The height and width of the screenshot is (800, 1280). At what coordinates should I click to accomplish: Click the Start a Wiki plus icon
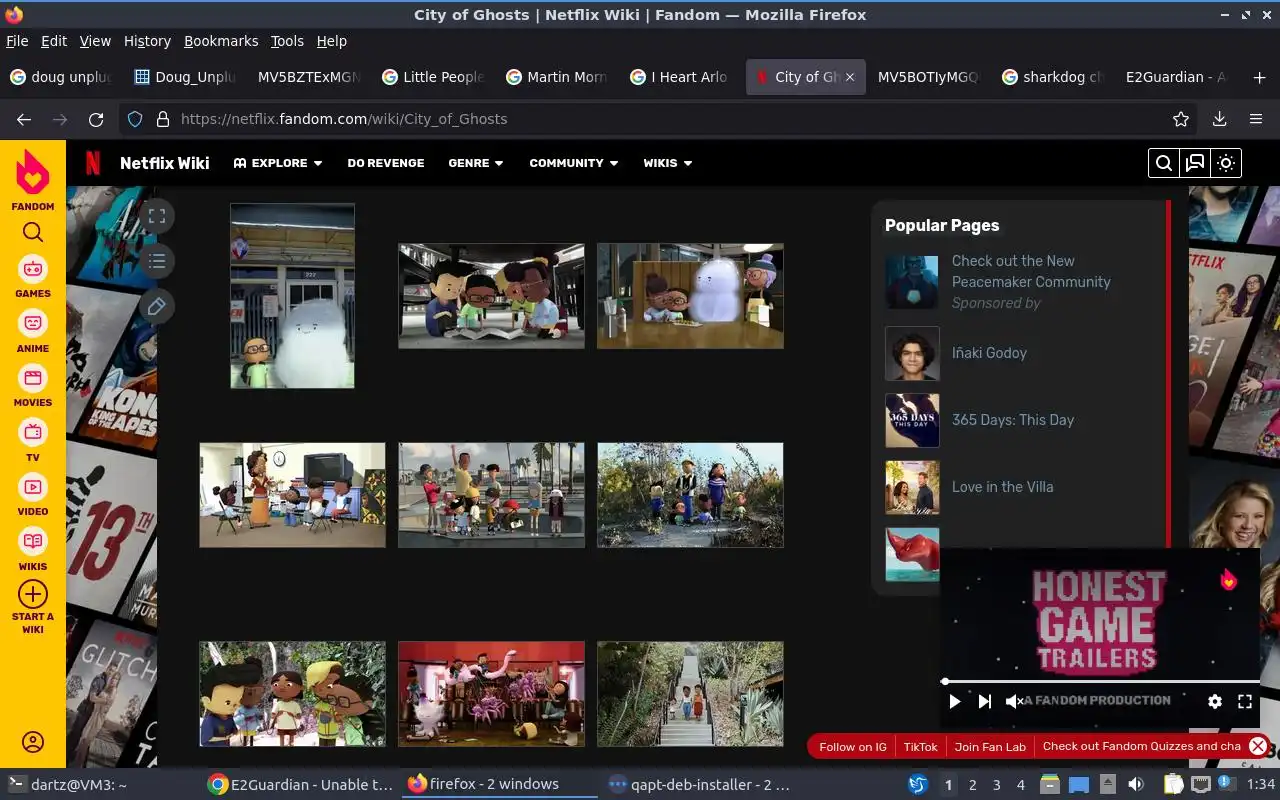pyautogui.click(x=33, y=594)
